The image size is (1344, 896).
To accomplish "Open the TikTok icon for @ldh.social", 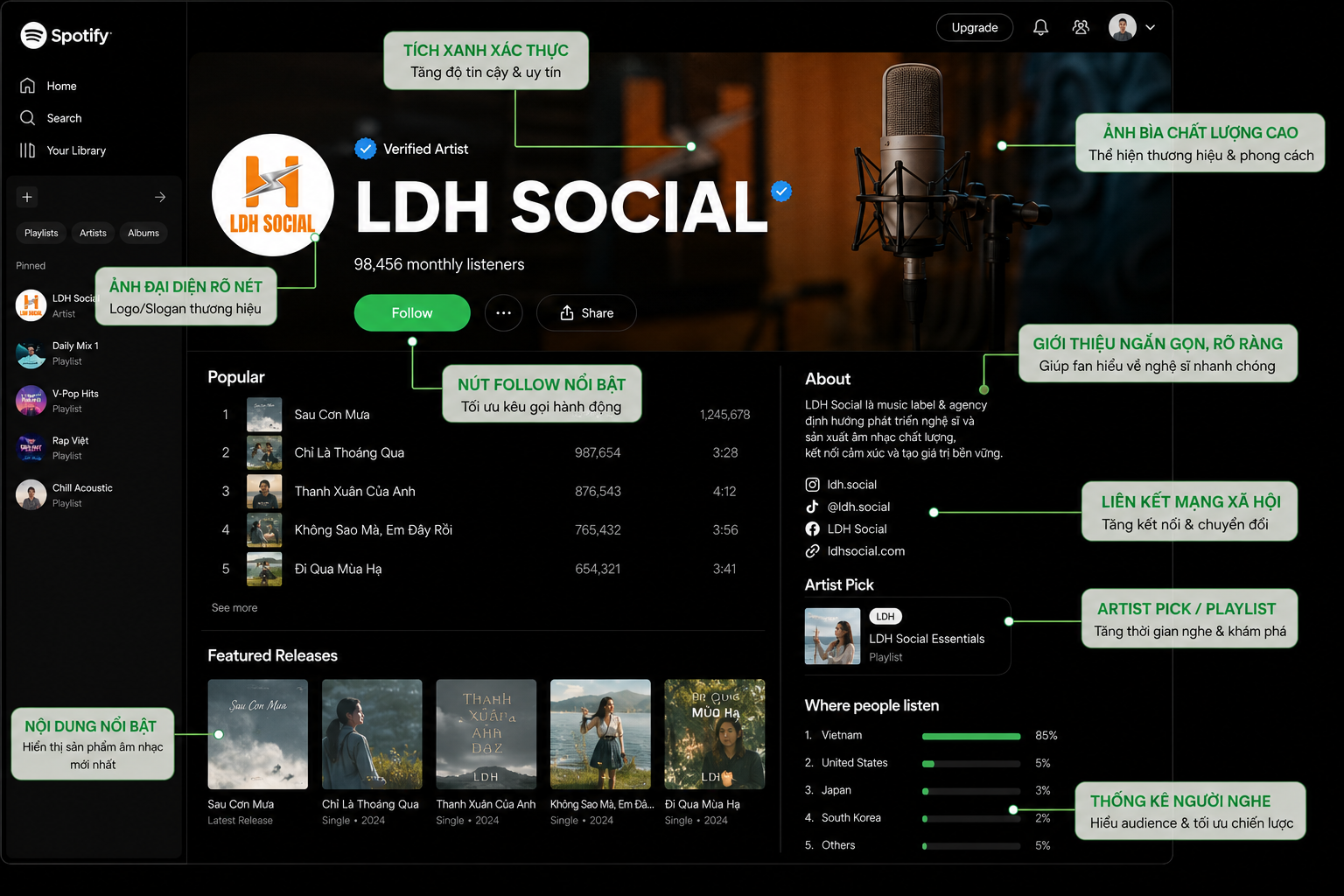I will point(812,507).
